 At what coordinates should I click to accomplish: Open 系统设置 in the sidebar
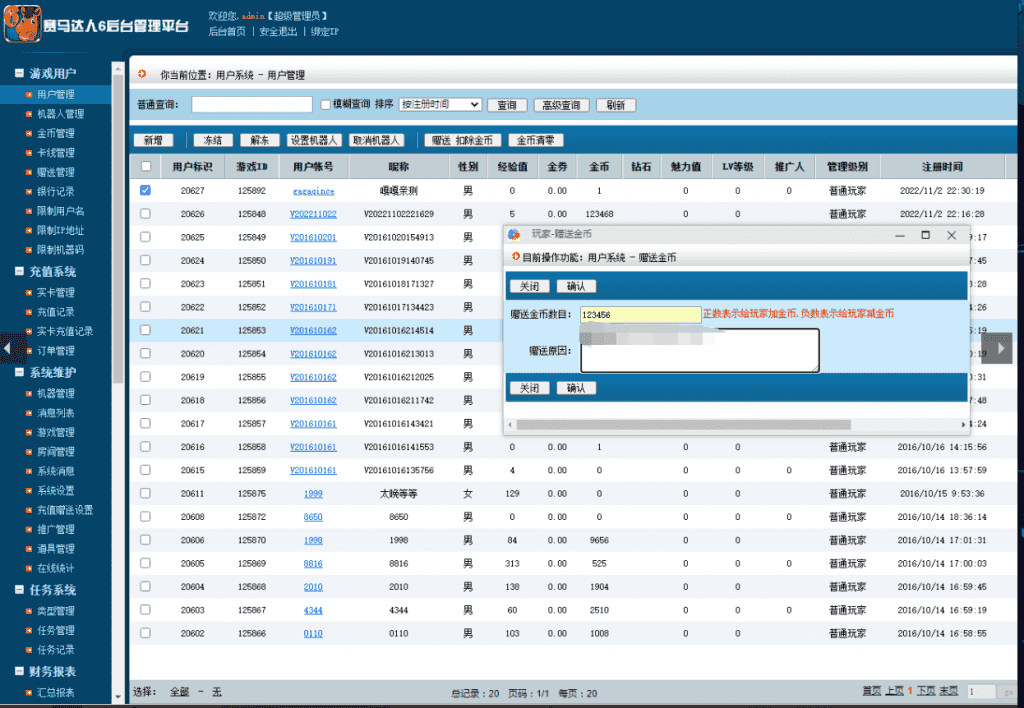[x=56, y=491]
